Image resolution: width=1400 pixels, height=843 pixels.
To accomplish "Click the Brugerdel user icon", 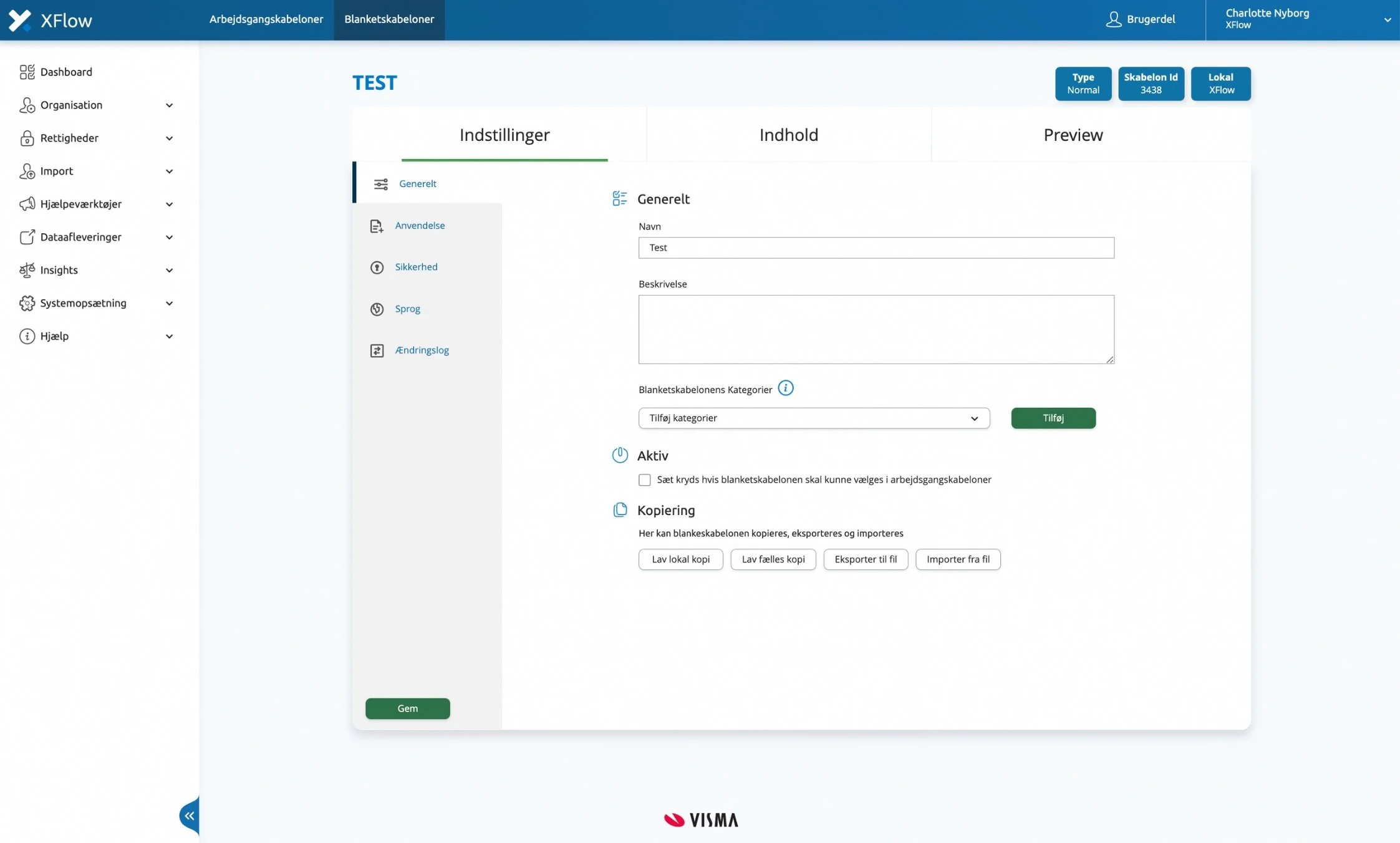I will (x=1113, y=19).
